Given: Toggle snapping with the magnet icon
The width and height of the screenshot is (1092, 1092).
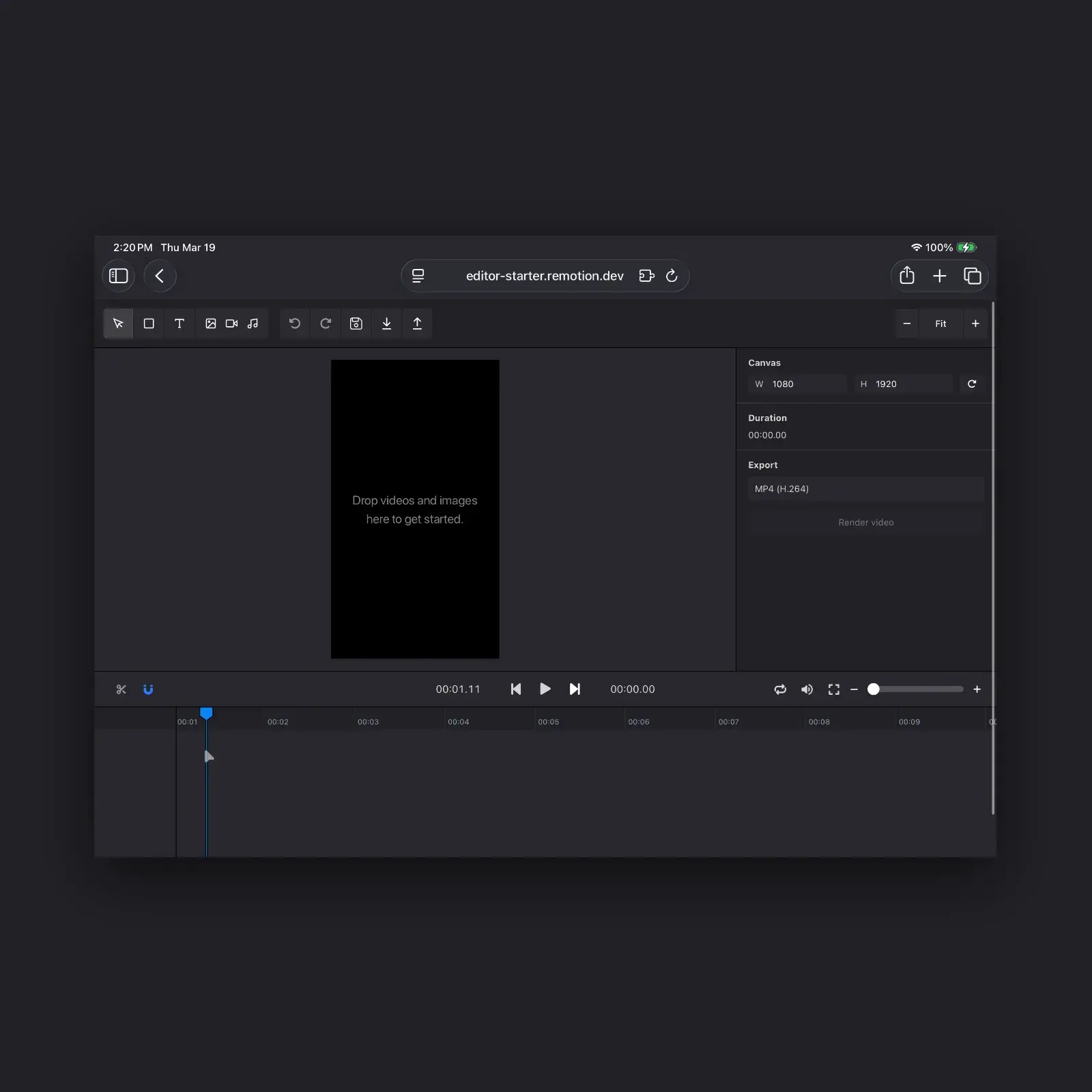Looking at the screenshot, I should point(148,689).
